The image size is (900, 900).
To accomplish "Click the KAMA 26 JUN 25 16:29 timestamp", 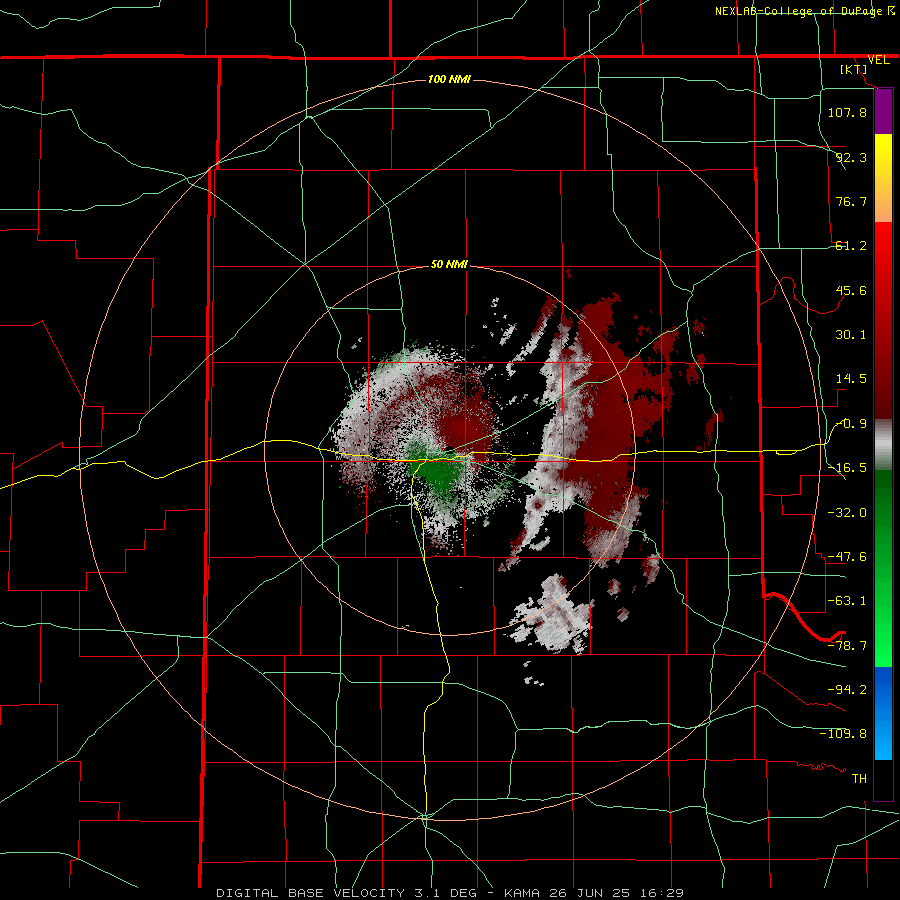I will pos(594,893).
